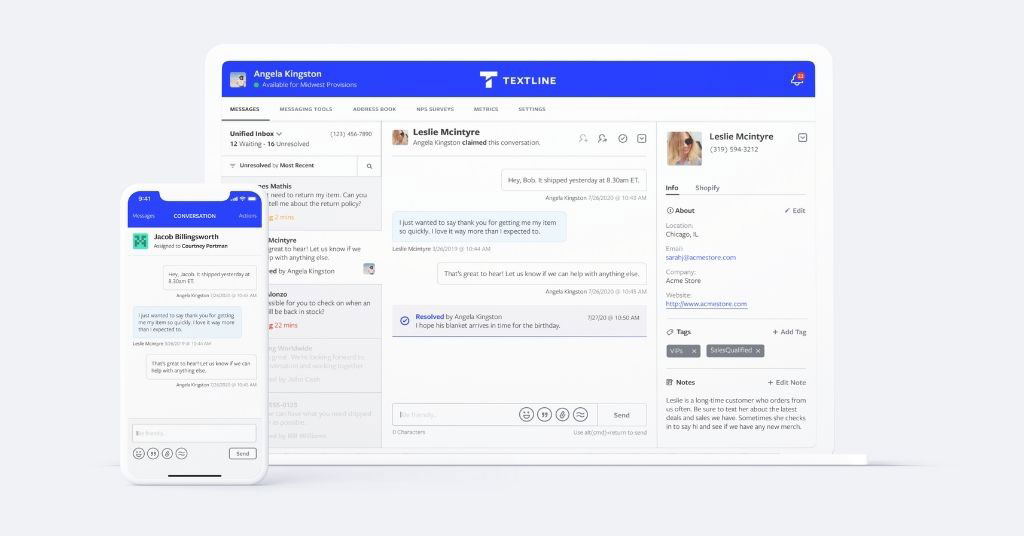This screenshot has width=1024, height=536.
Task: Open the Unresolved by Most Recent filter
Action: (x=276, y=166)
